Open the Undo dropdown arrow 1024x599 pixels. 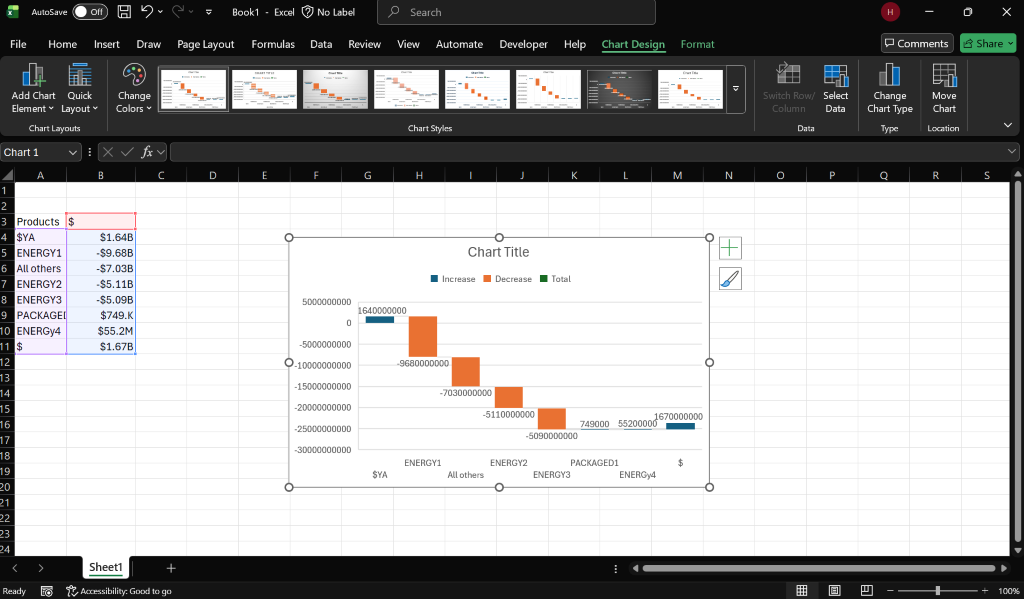click(159, 11)
